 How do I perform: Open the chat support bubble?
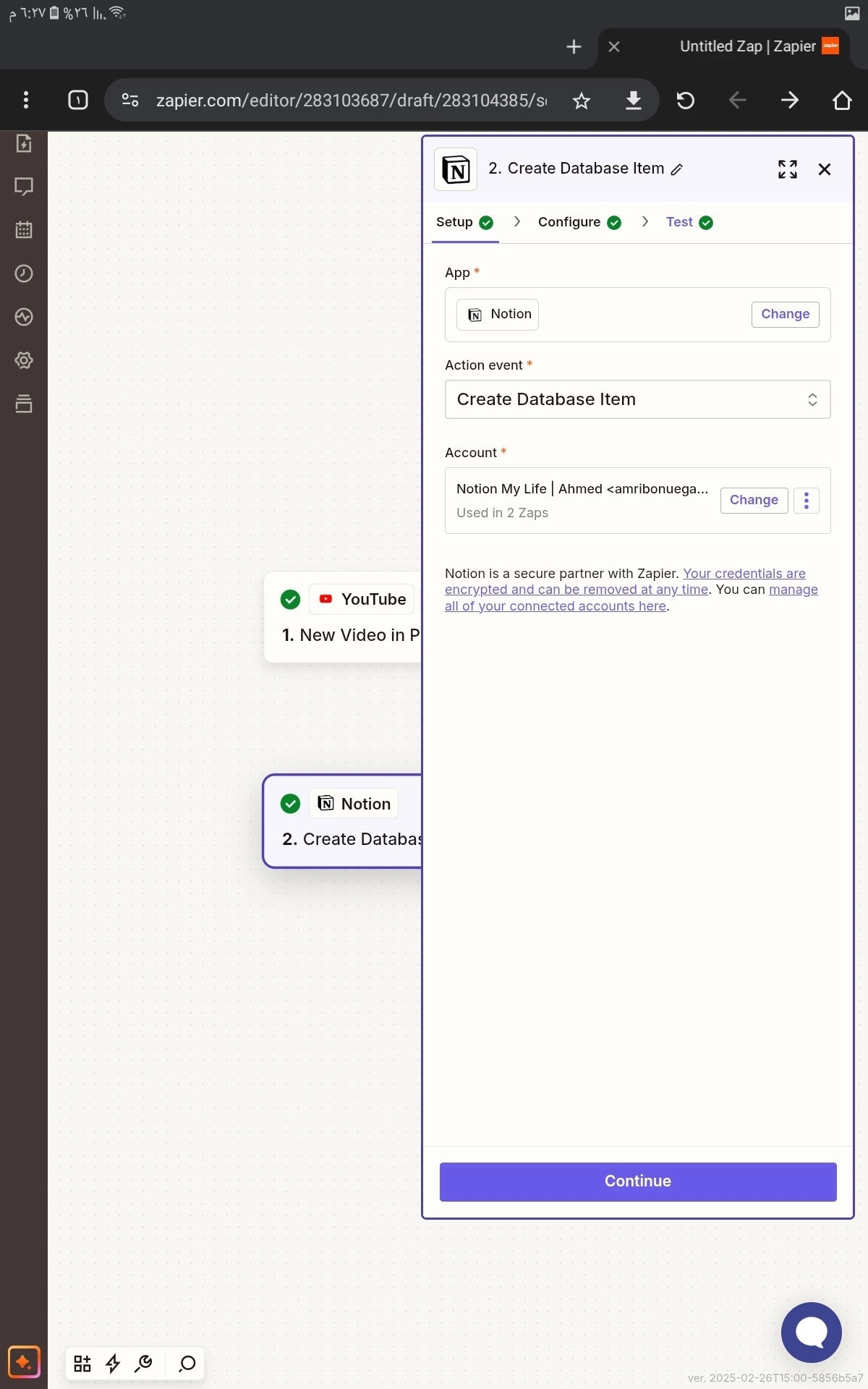[x=812, y=1333]
